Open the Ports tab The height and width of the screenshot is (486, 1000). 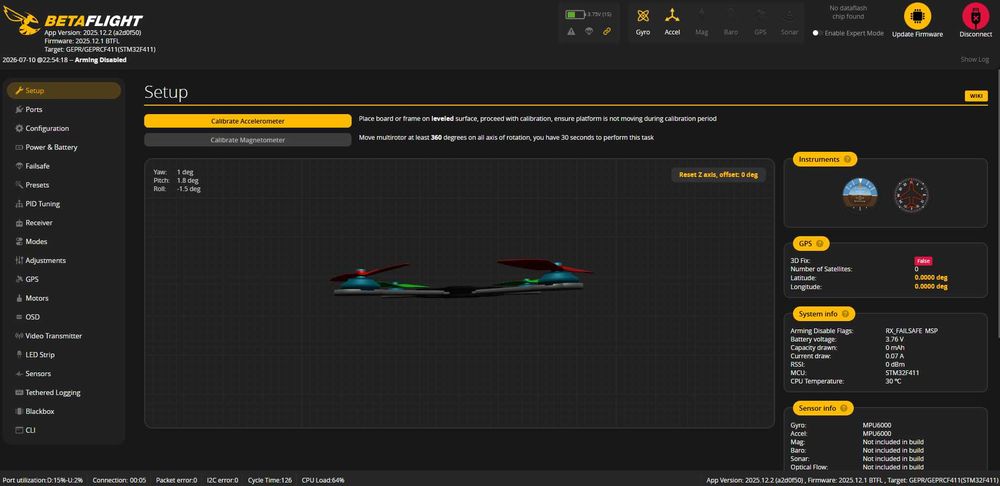(x=64, y=110)
